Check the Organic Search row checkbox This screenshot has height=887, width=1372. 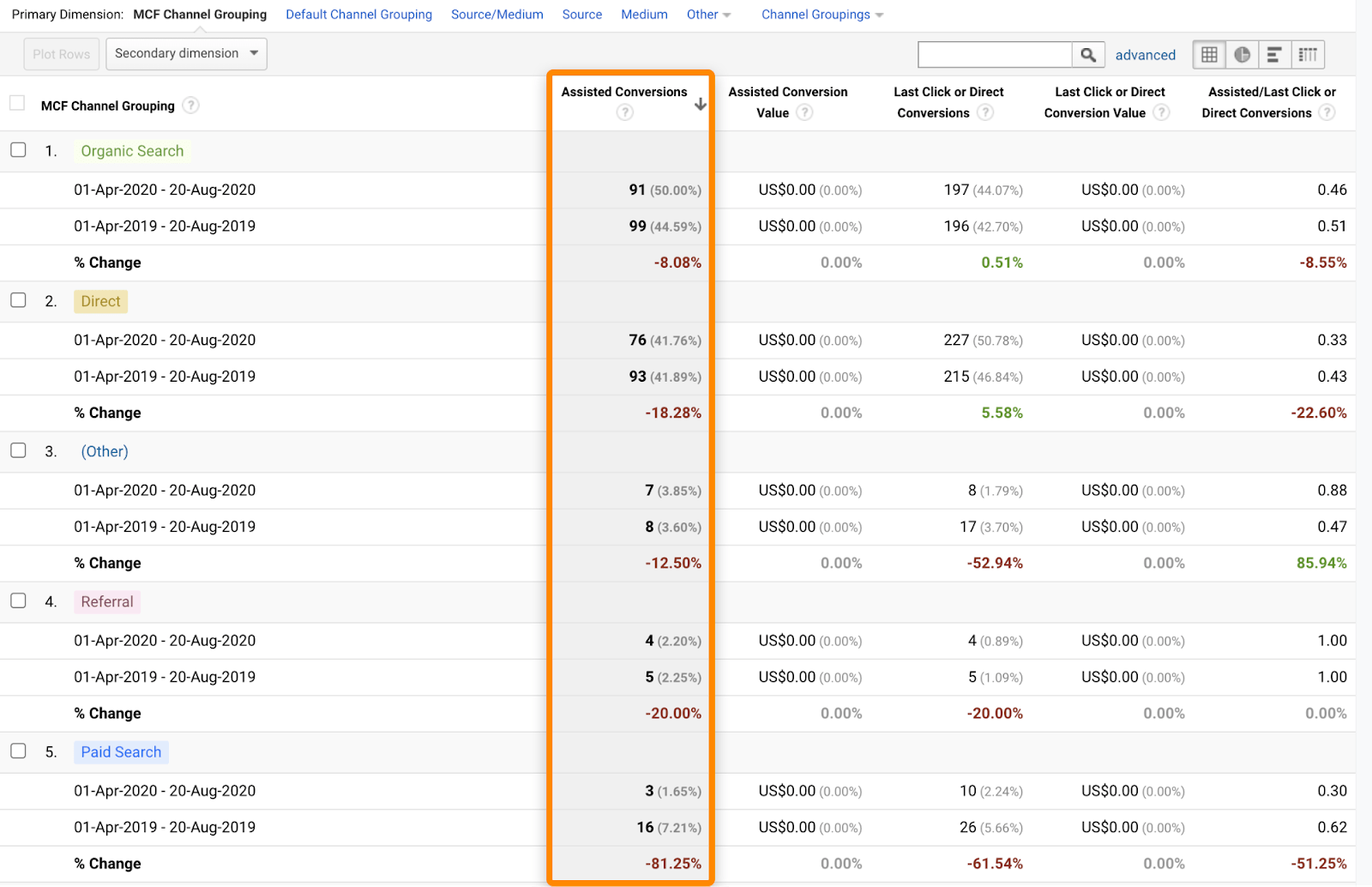[18, 150]
